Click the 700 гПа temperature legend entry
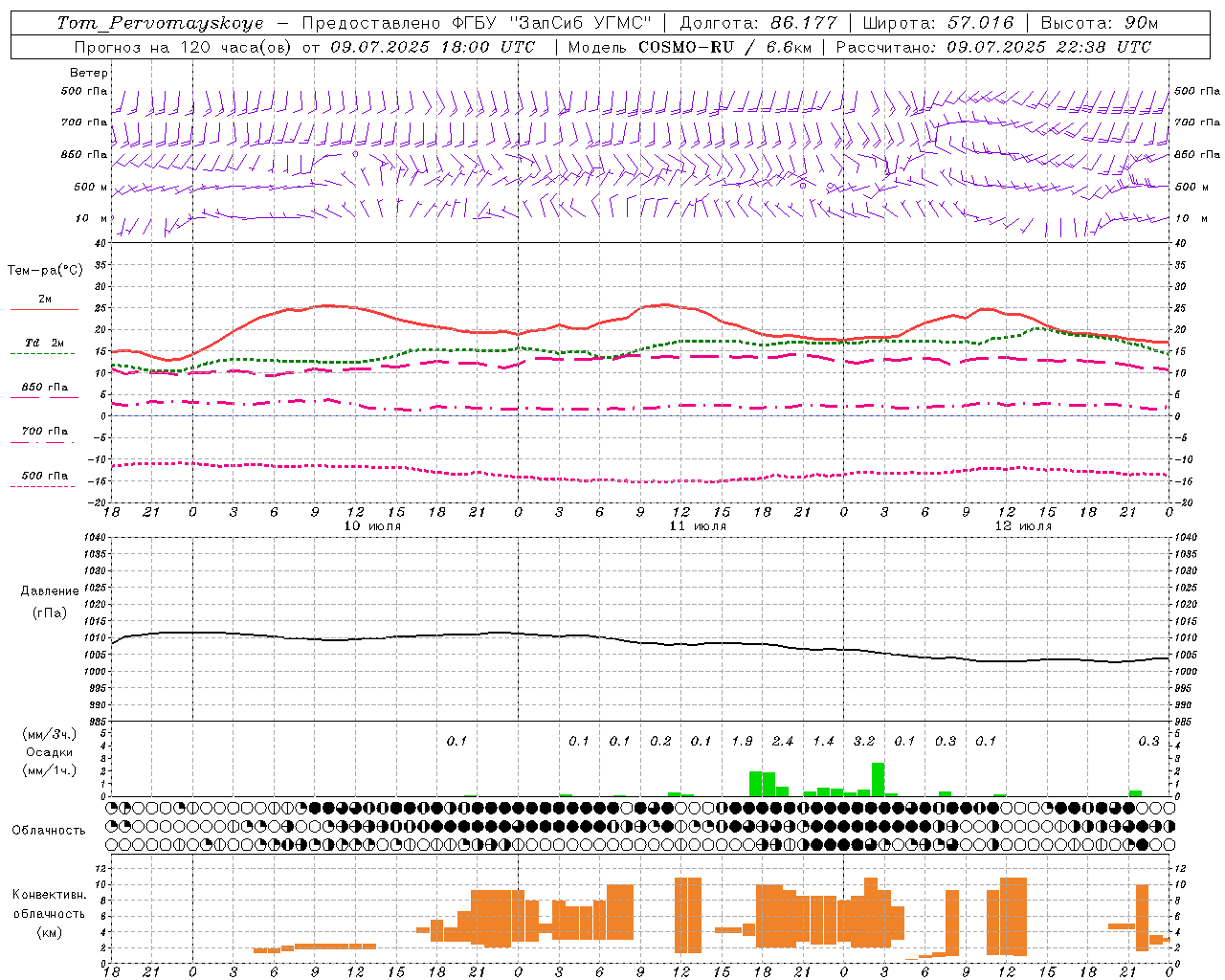 point(44,435)
